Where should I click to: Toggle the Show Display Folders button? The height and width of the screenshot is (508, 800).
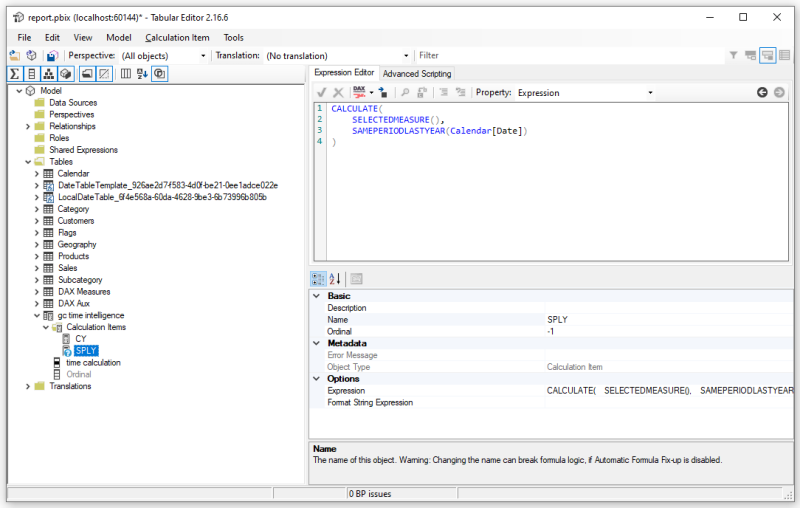click(87, 74)
